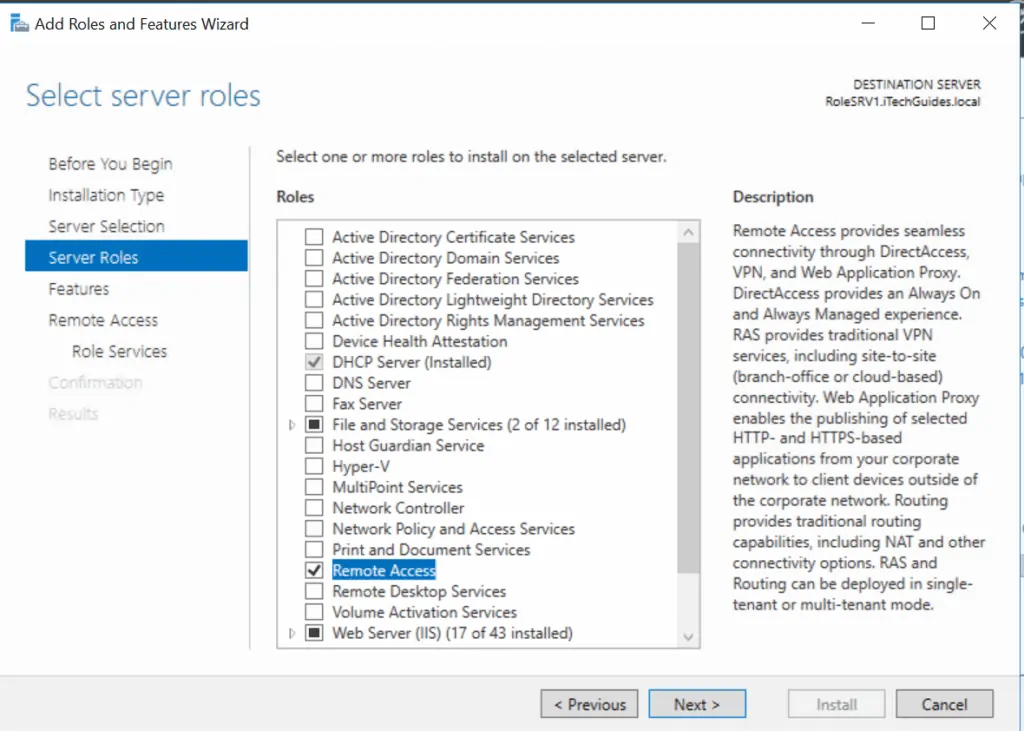Screen dimensions: 1024x731
Task: Select Device Health Attestation label
Action: (420, 342)
